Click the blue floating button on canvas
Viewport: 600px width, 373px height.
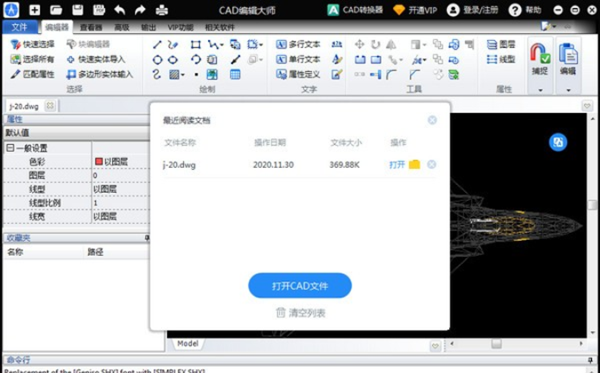point(558,142)
